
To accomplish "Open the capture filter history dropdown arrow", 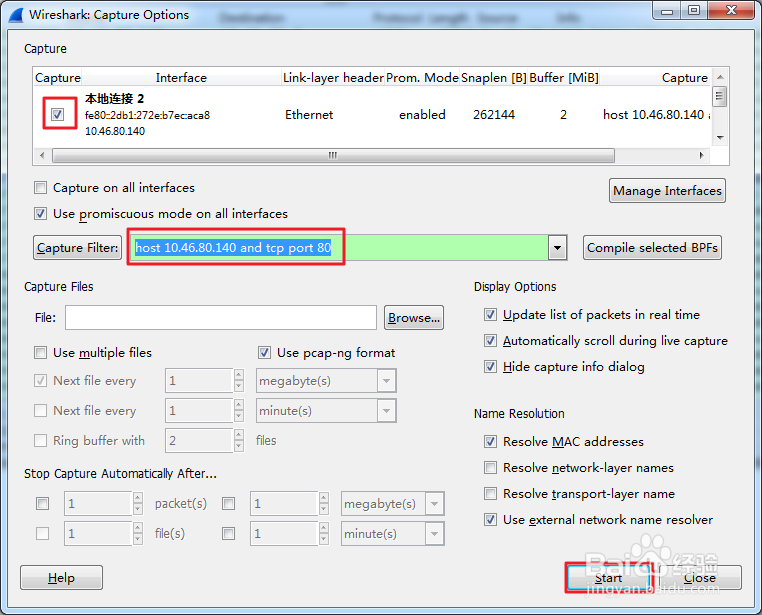I will [x=557, y=248].
